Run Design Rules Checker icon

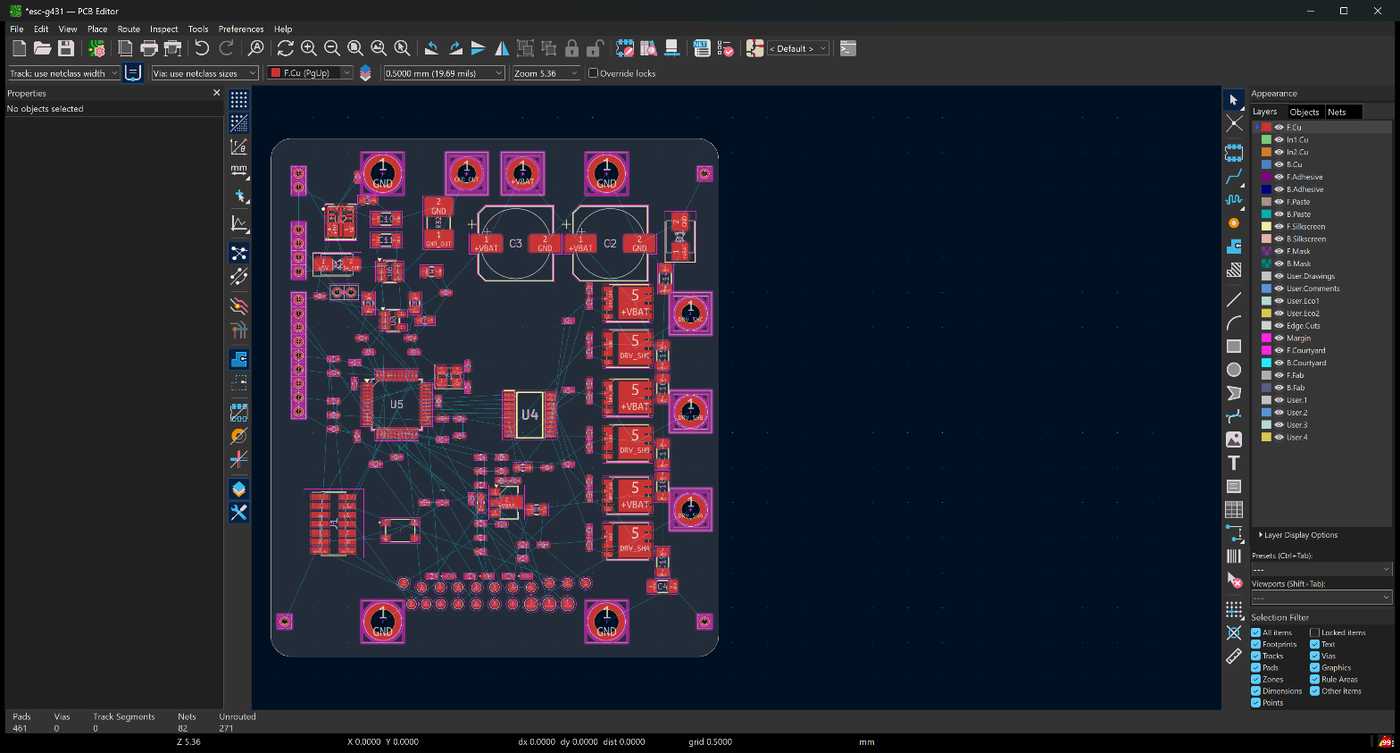coord(726,48)
